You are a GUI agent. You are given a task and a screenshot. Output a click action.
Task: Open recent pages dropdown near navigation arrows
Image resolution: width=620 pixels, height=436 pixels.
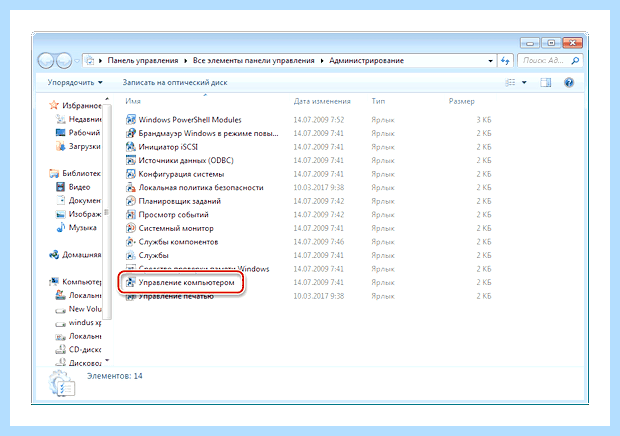[77, 60]
